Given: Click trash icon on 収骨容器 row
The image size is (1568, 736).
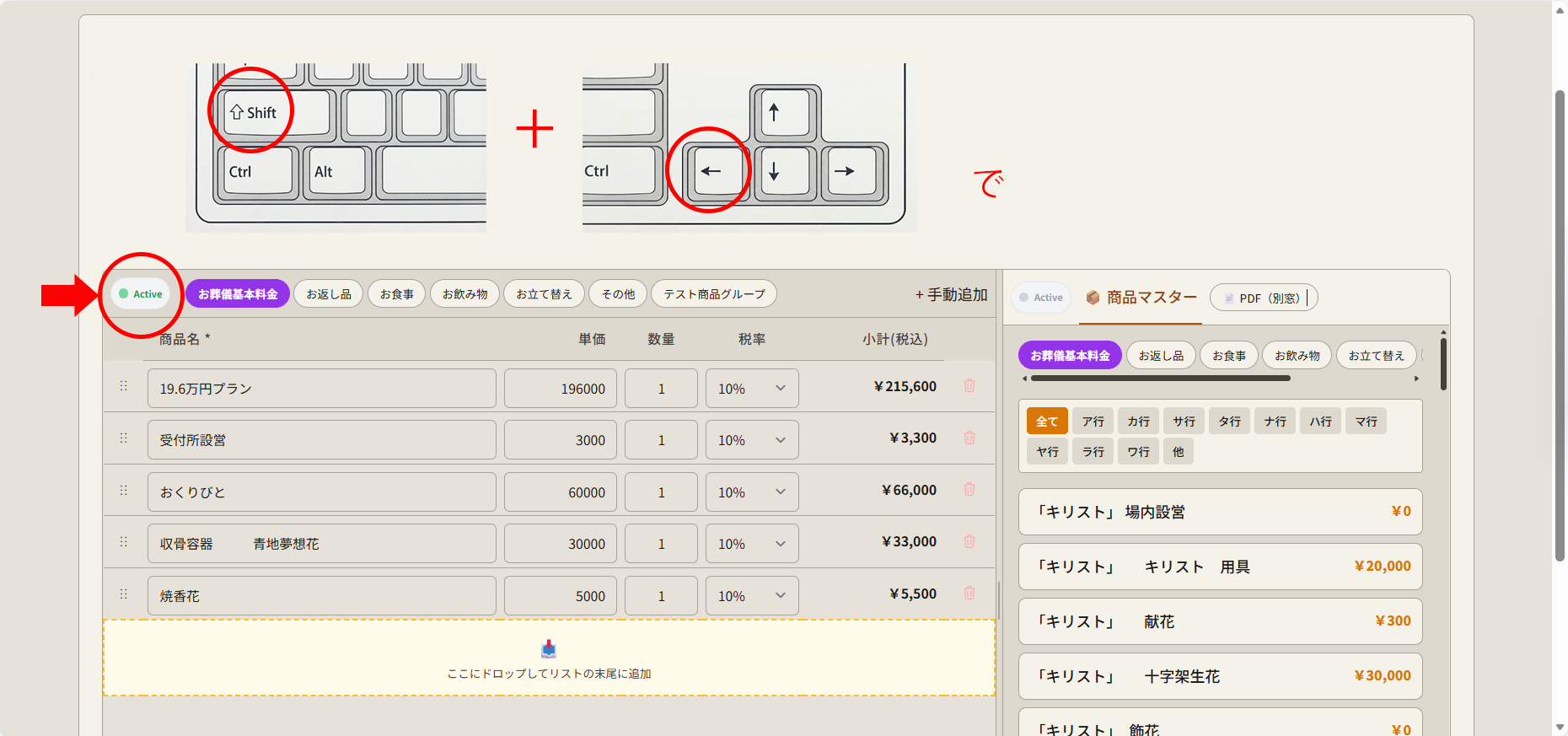Looking at the screenshot, I should click(969, 541).
